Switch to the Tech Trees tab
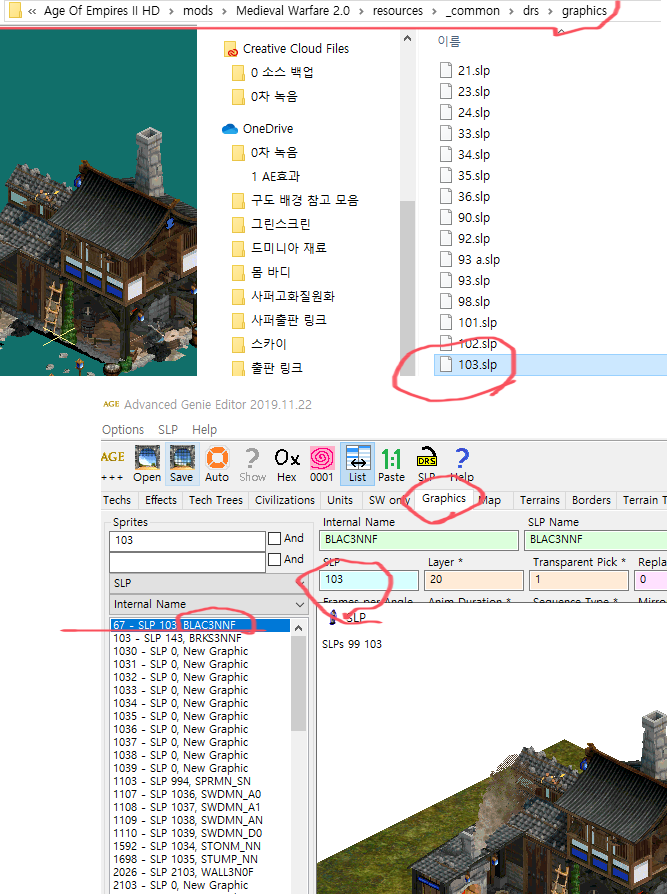The height and width of the screenshot is (894, 667). (x=215, y=500)
